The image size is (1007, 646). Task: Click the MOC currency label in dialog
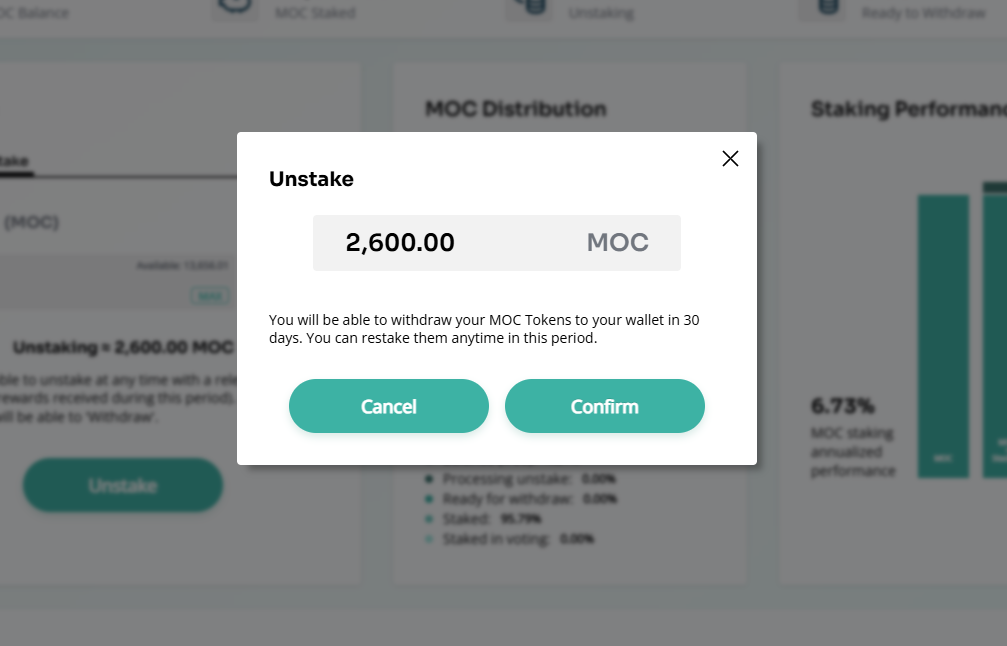pyautogui.click(x=617, y=243)
